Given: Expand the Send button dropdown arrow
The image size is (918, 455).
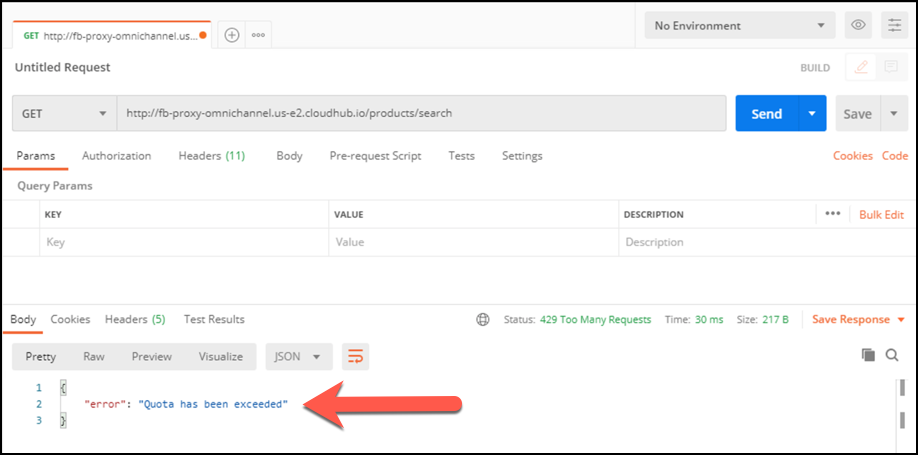Looking at the screenshot, I should (812, 114).
